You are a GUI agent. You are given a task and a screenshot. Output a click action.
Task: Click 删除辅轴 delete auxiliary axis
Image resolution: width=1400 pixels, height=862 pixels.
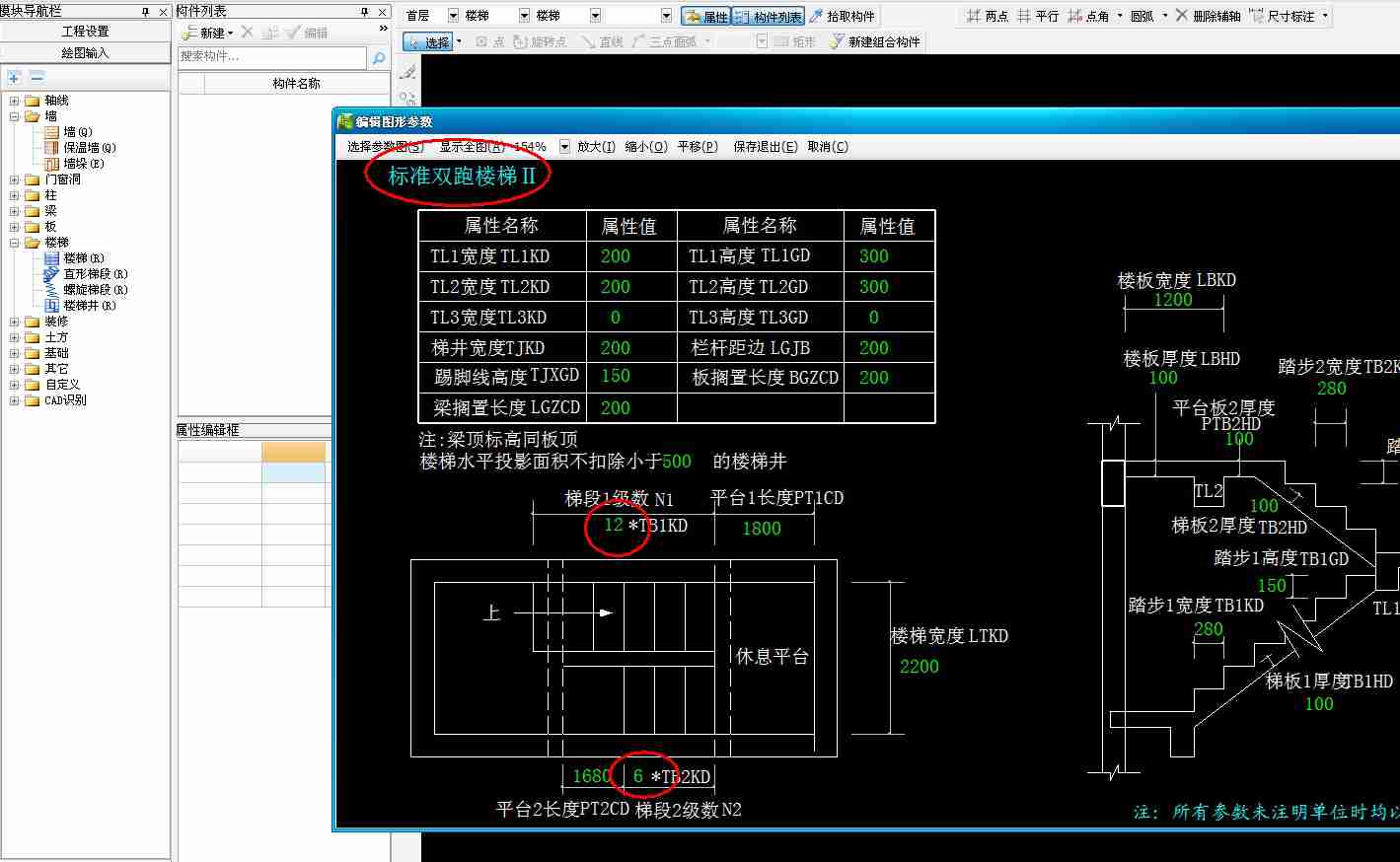[1208, 17]
